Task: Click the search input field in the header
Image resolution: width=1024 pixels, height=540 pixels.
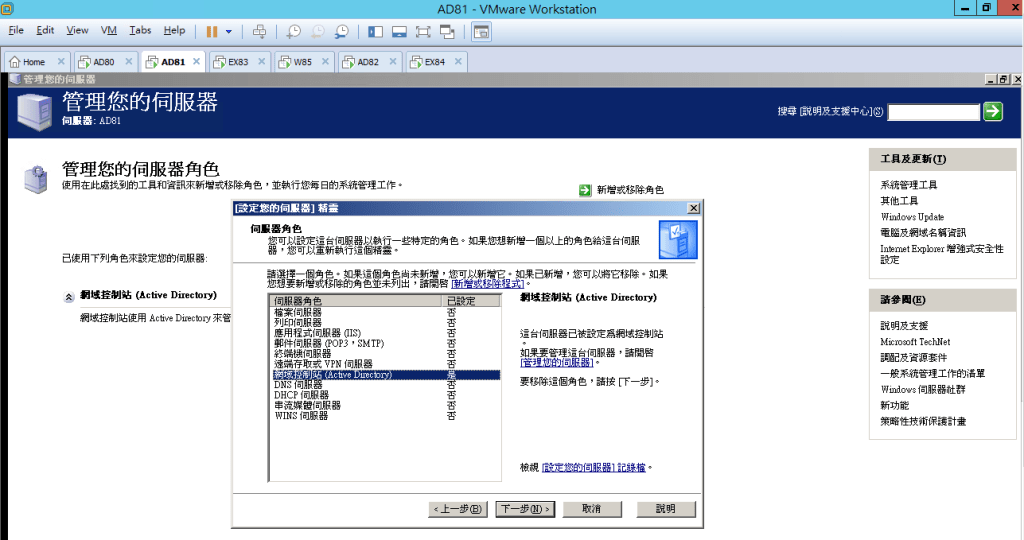Action: [x=932, y=112]
